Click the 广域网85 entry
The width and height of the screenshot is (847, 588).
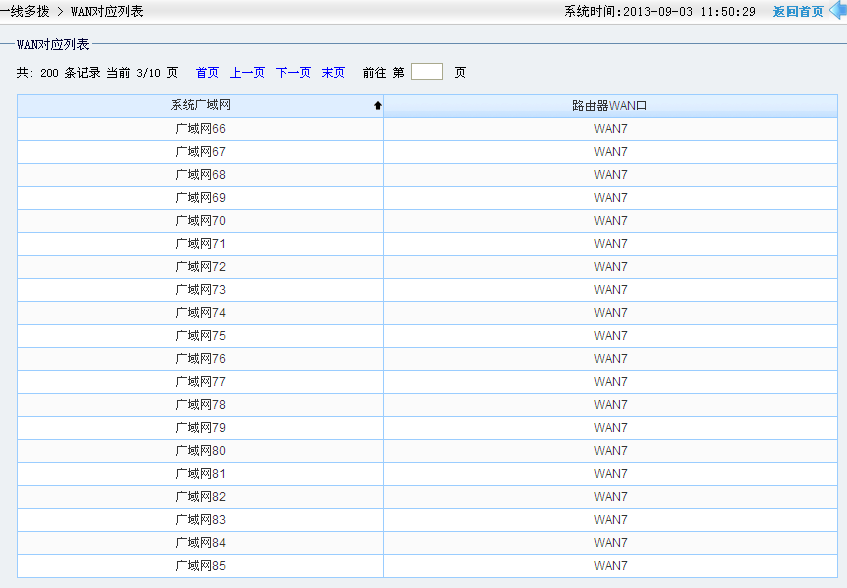pos(200,566)
